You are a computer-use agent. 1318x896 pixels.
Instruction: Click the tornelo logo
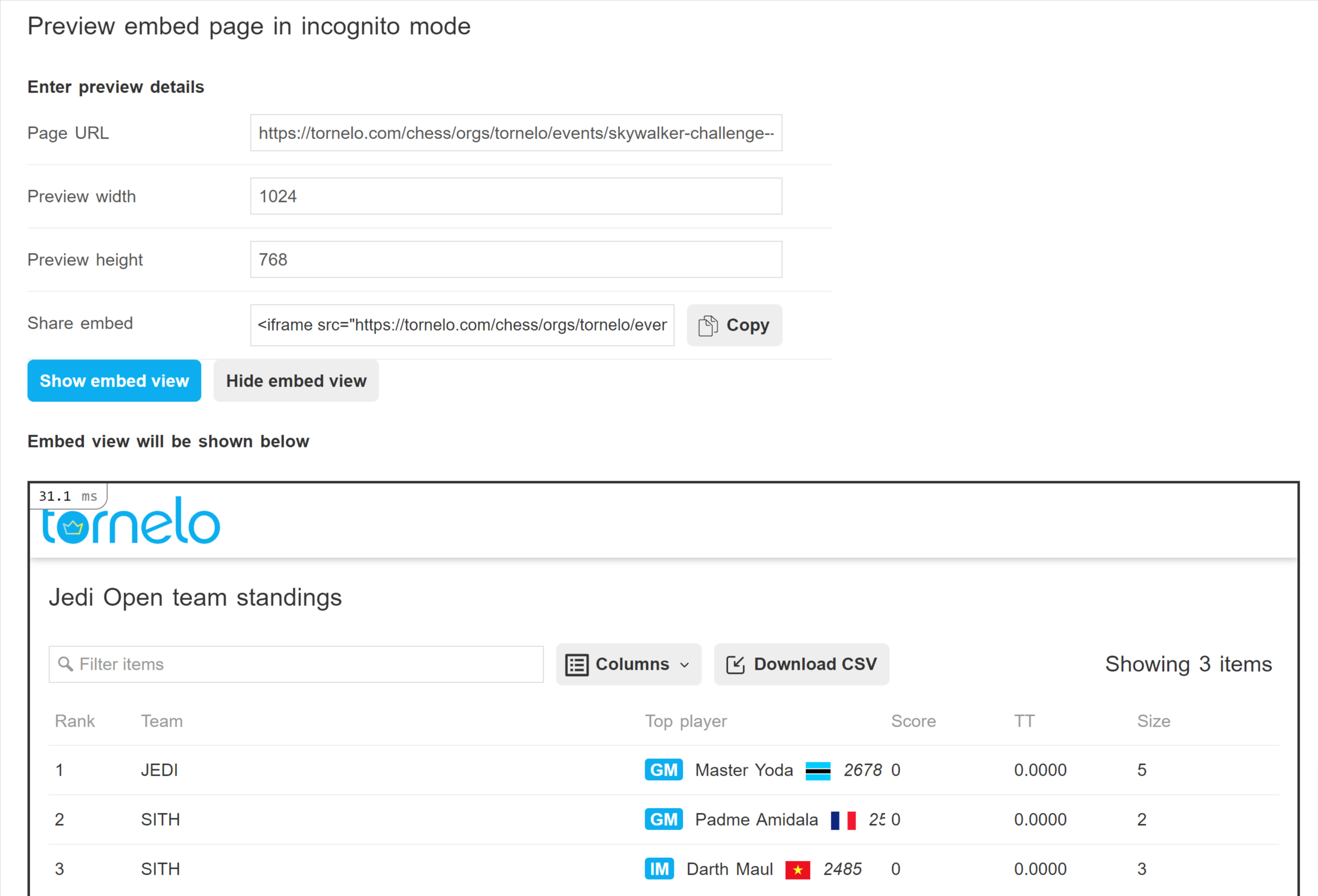tap(131, 521)
